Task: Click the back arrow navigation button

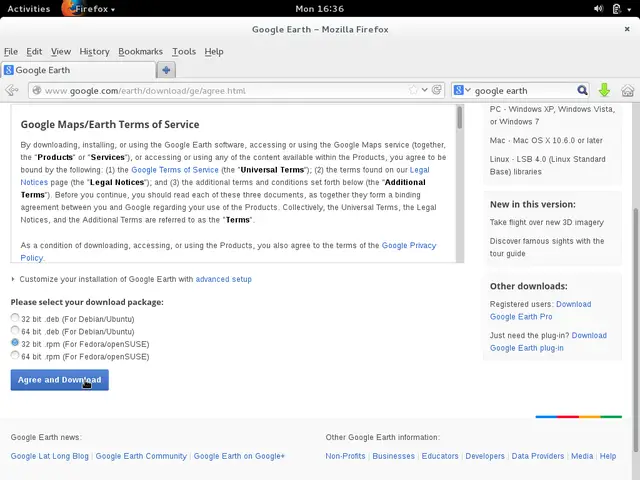Action: [x=12, y=90]
